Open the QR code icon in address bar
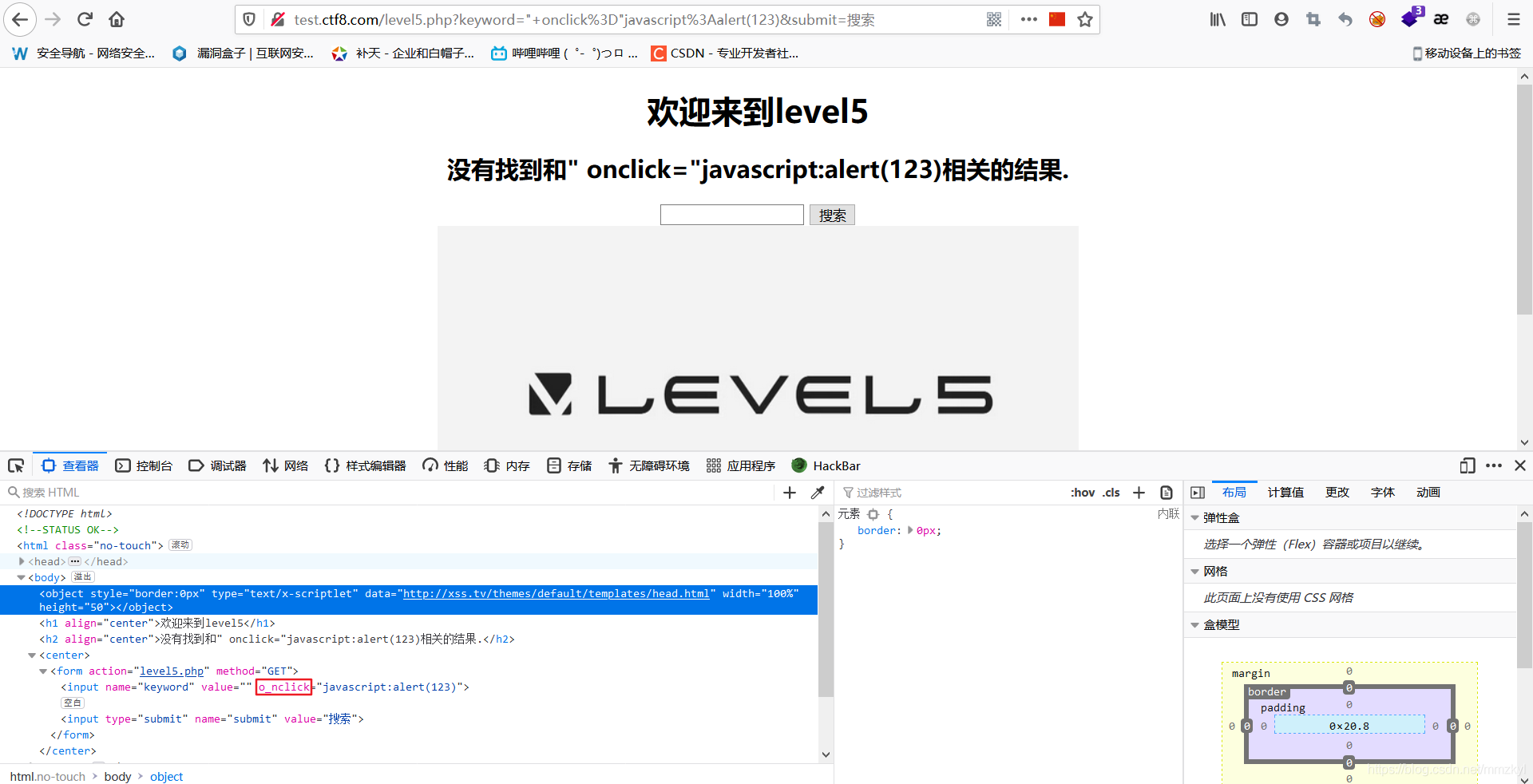The image size is (1533, 784). click(x=994, y=19)
